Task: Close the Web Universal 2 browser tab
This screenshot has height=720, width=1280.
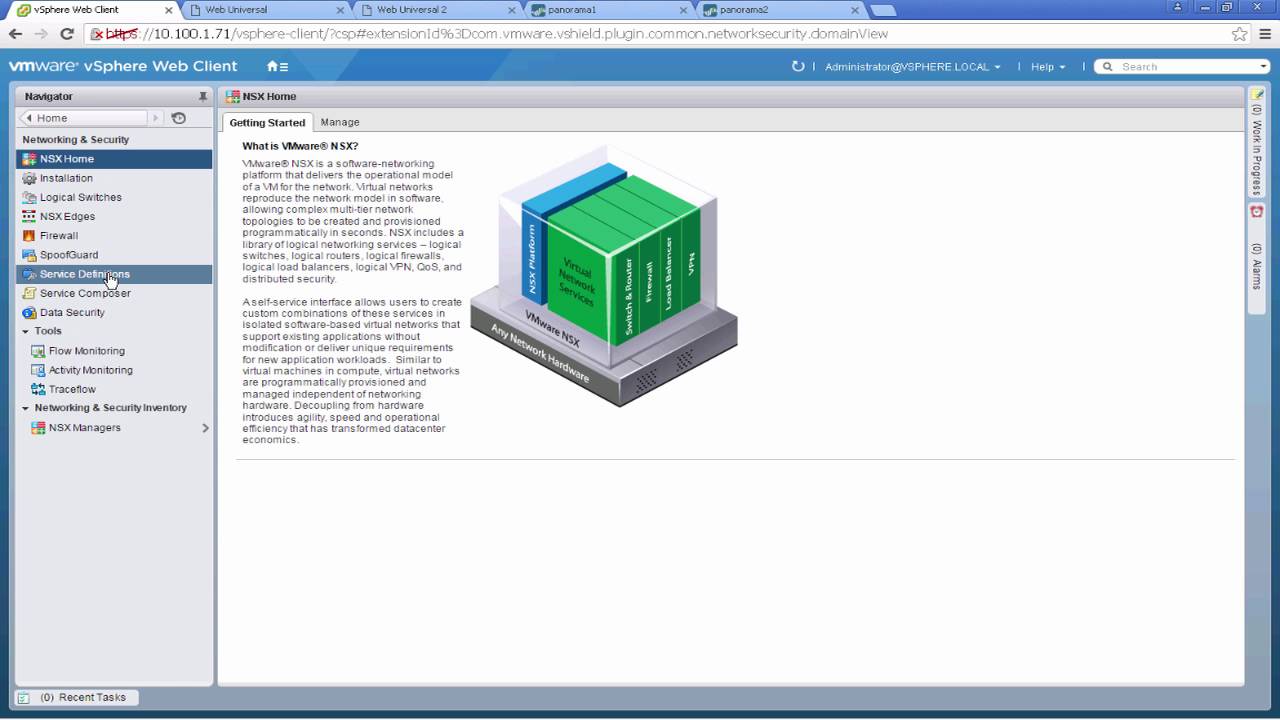Action: [512, 10]
